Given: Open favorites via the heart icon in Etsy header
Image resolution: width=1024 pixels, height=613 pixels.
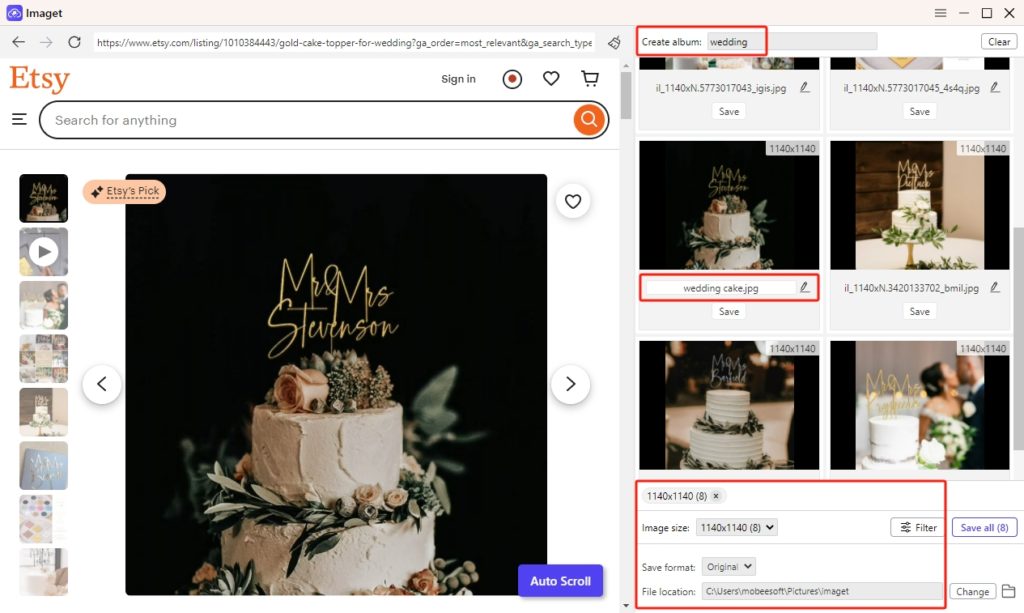Looking at the screenshot, I should click(x=551, y=77).
